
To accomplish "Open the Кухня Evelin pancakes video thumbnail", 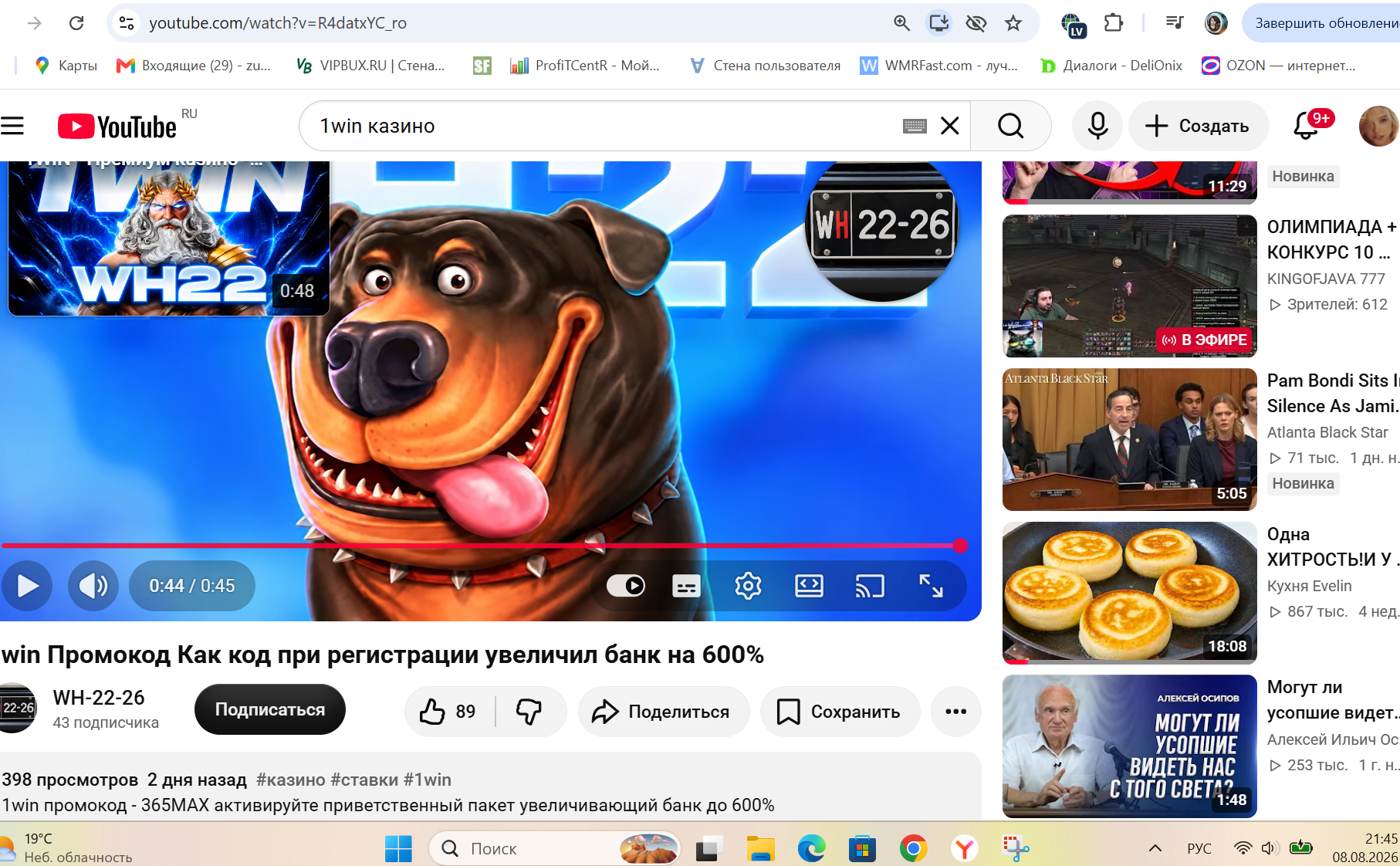I will (1130, 593).
